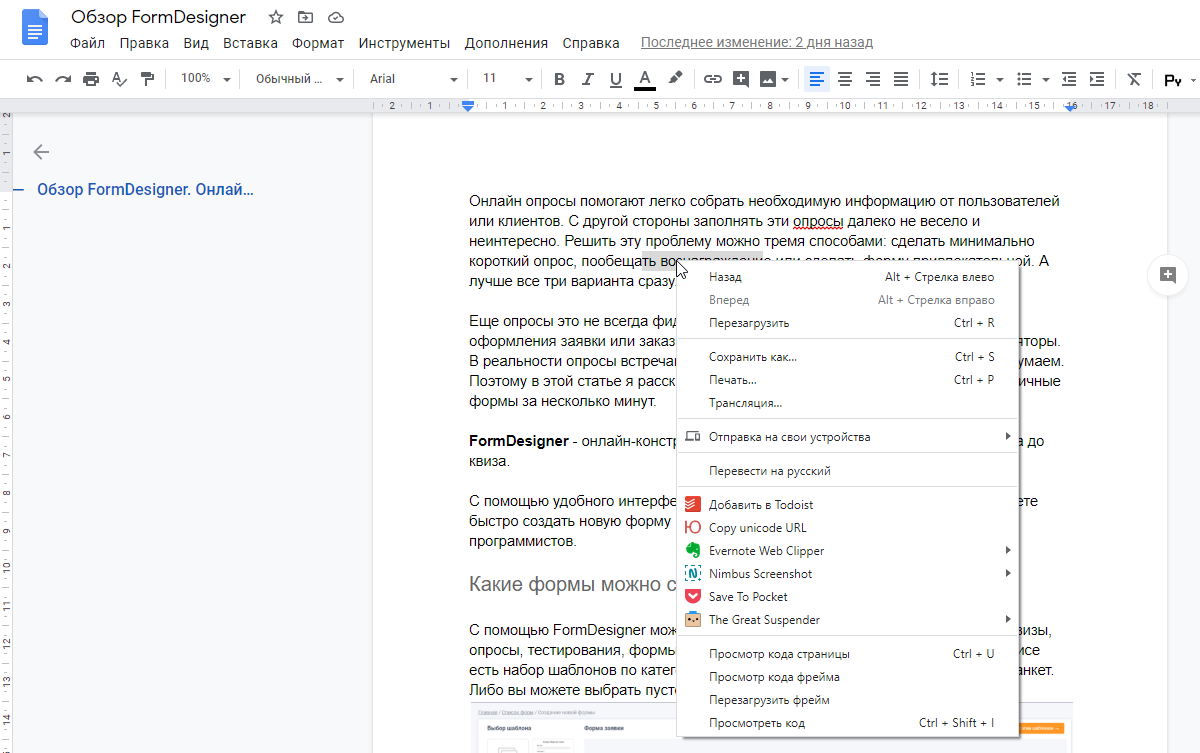Click the Undo arrow icon
Image resolution: width=1200 pixels, height=753 pixels.
[x=35, y=79]
